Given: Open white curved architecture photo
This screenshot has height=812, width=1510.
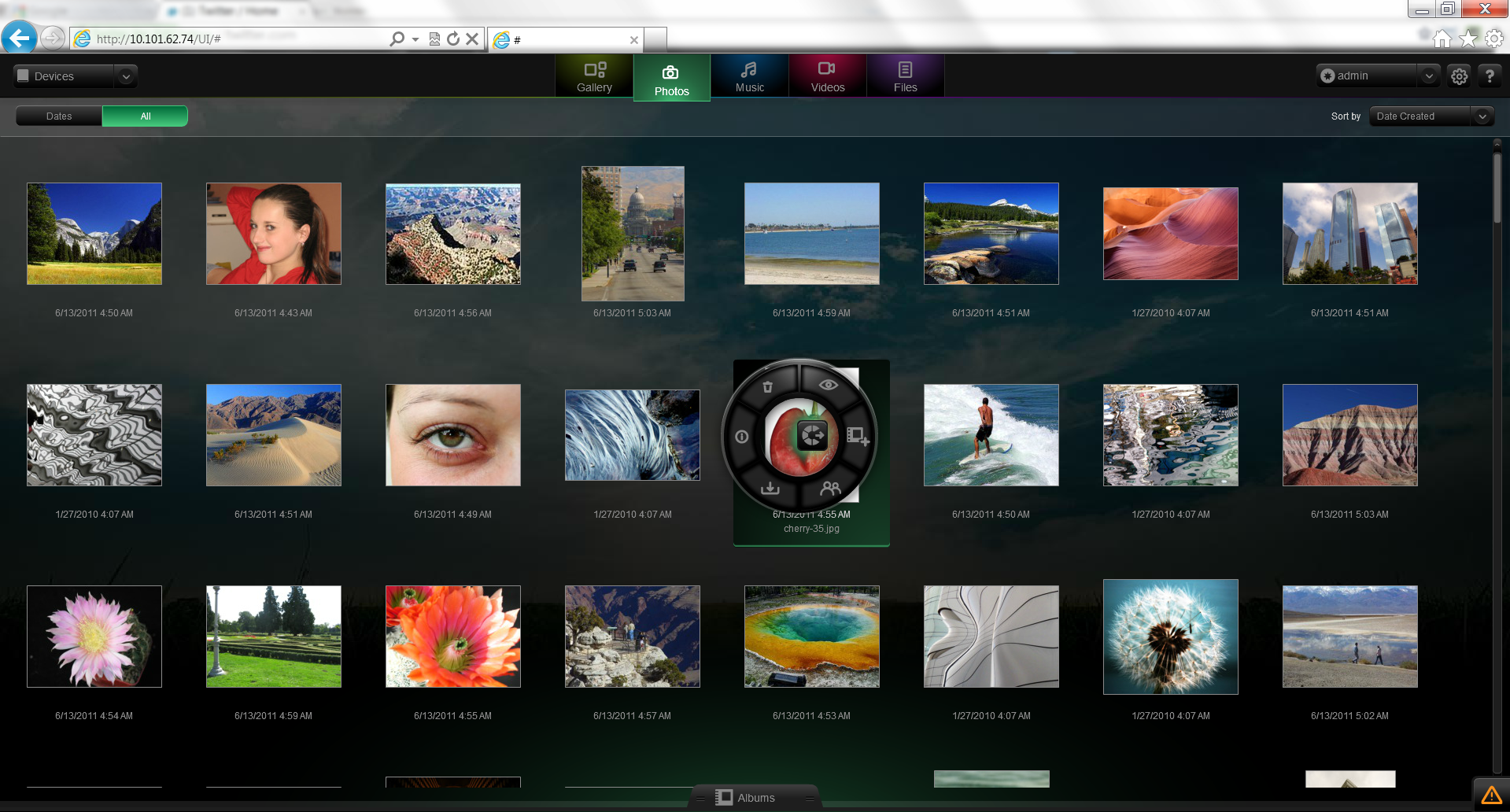Looking at the screenshot, I should pos(991,637).
